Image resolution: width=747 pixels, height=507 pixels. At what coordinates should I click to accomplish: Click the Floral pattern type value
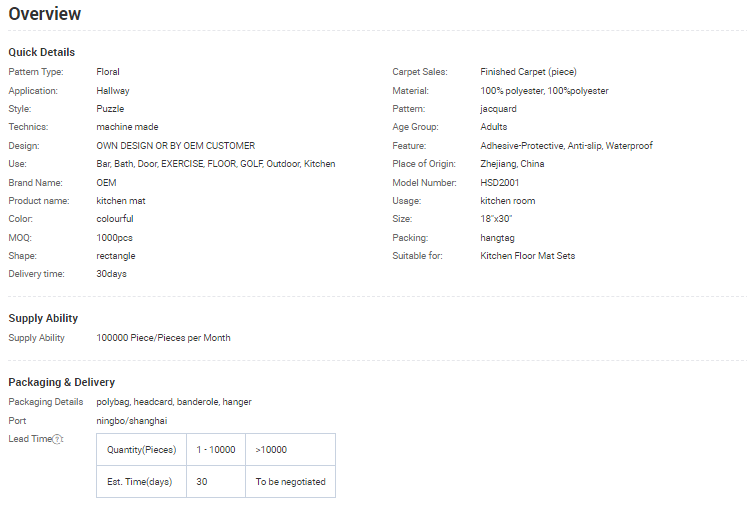[108, 72]
